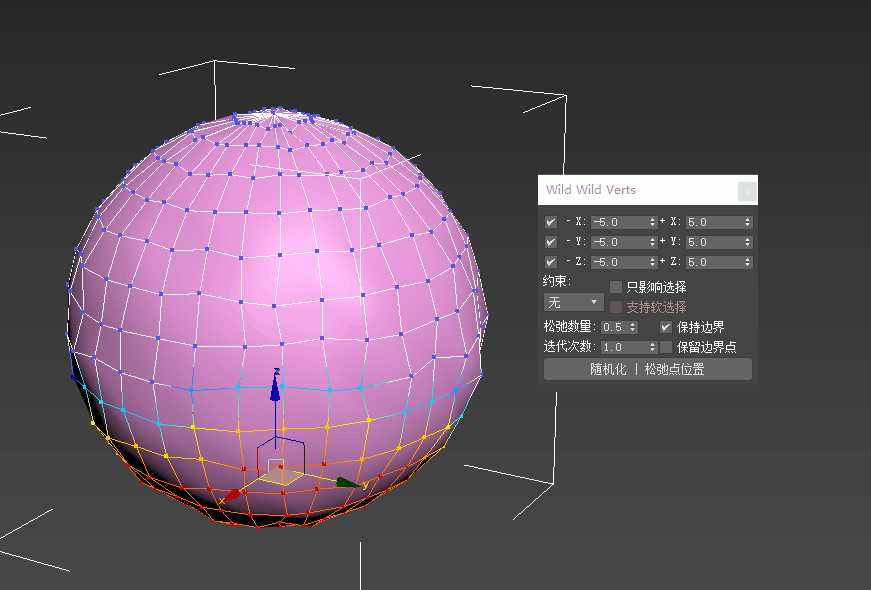Click the -Z spinner arrows
The image size is (871, 590).
pos(653,262)
